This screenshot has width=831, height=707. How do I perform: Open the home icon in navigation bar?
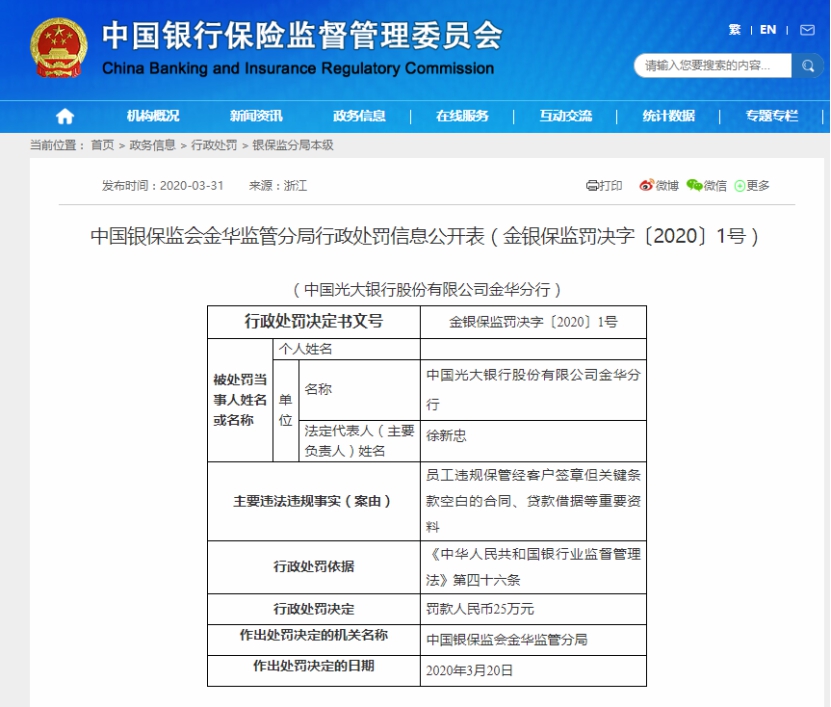[65, 116]
